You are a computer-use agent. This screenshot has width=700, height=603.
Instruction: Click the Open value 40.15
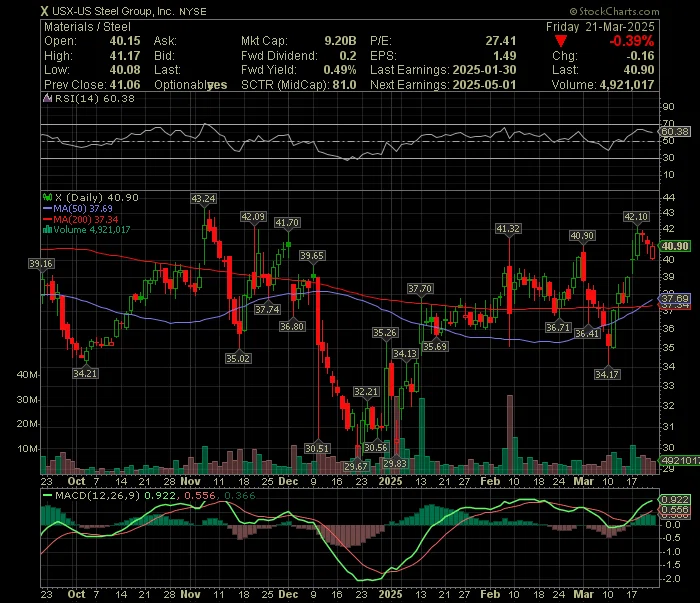(125, 41)
